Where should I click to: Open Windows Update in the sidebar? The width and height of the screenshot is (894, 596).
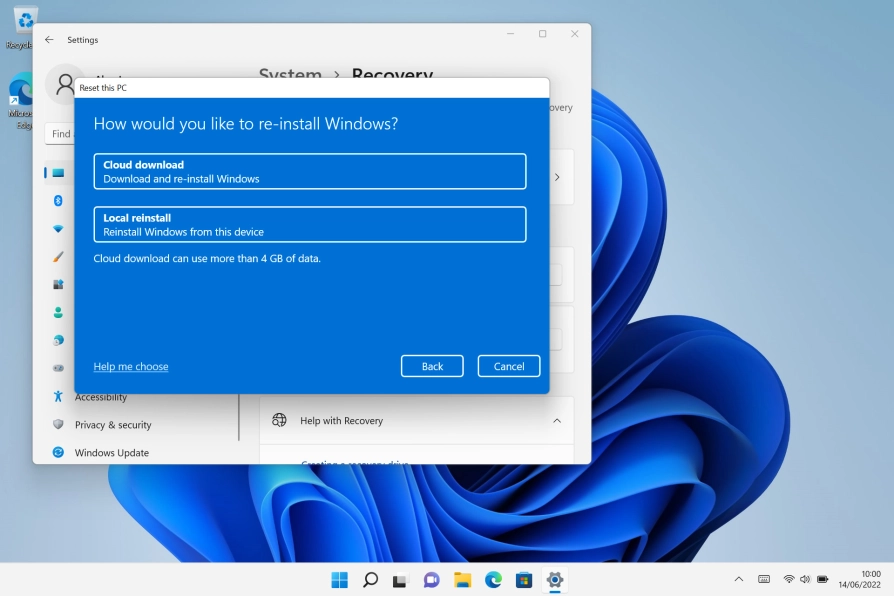coord(113,452)
